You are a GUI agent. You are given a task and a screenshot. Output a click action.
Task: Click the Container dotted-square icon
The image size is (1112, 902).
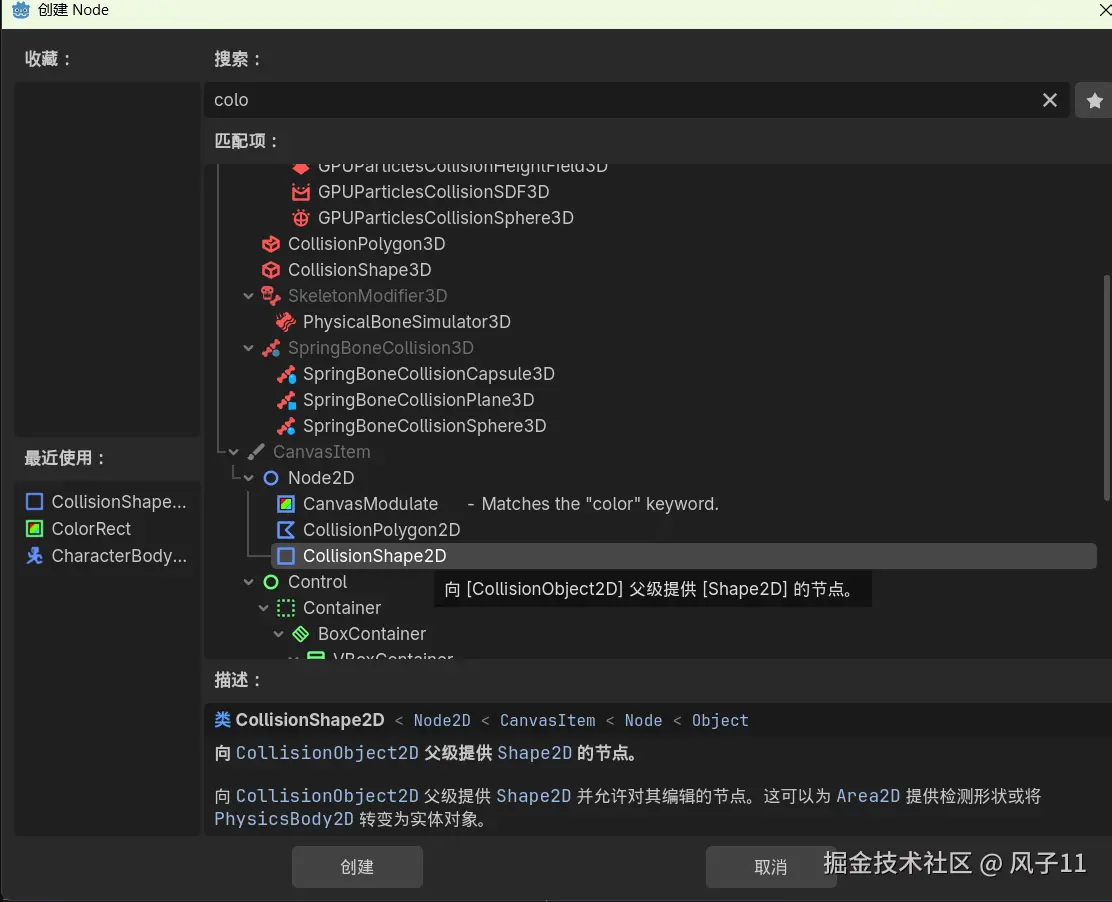286,608
